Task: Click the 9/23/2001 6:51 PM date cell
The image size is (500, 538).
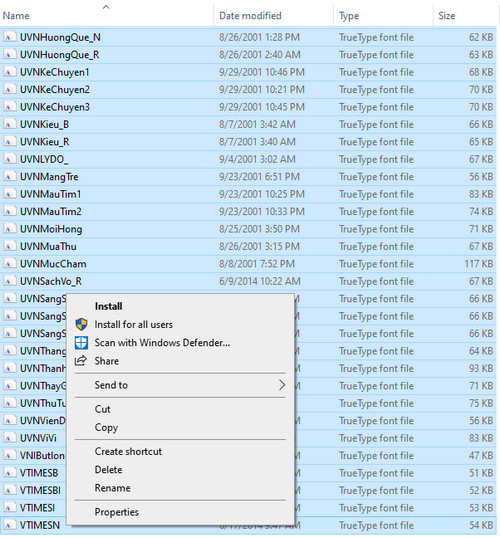Action: (x=259, y=177)
